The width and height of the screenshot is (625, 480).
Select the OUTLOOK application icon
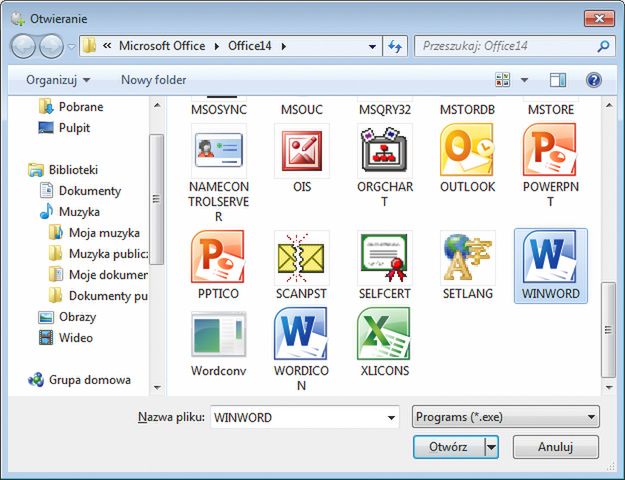click(467, 150)
